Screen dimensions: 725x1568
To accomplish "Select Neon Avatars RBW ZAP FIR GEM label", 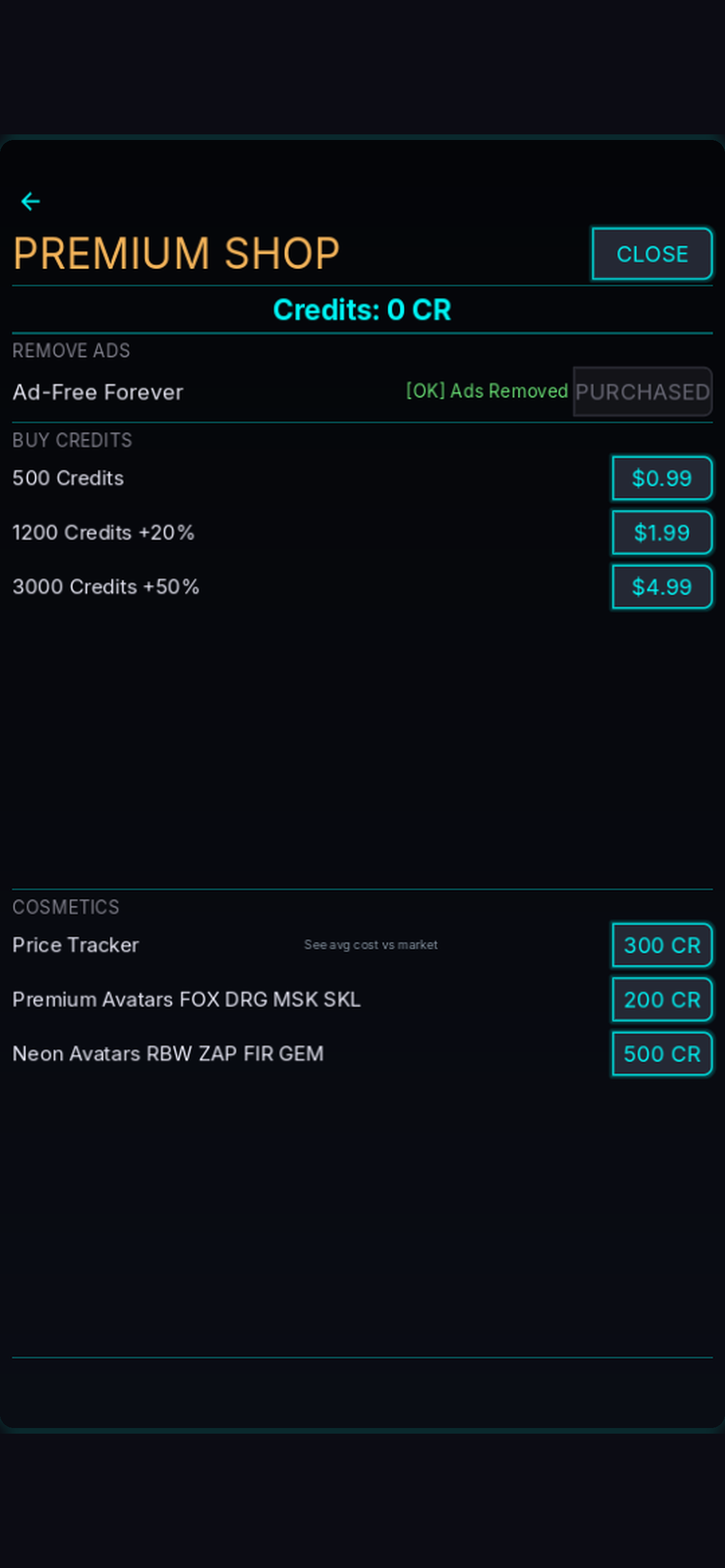I will [168, 1054].
